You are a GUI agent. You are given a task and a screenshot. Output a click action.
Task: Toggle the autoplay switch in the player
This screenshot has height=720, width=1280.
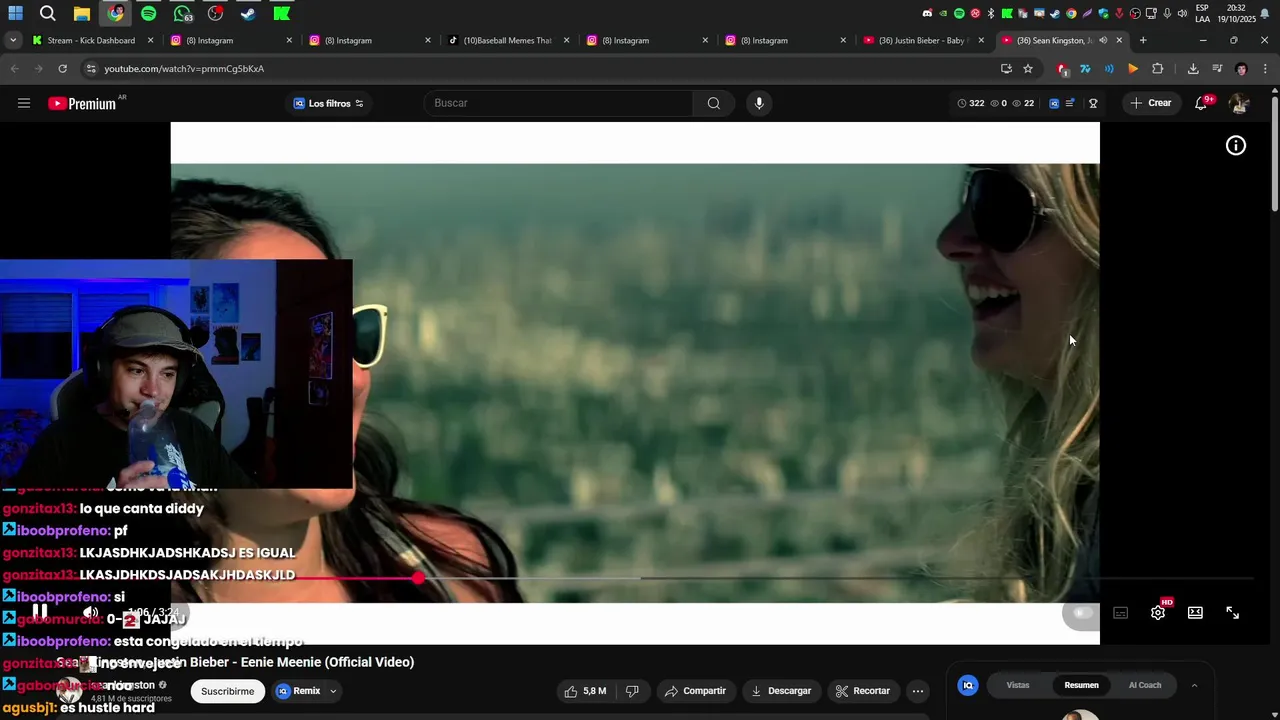(x=1081, y=612)
